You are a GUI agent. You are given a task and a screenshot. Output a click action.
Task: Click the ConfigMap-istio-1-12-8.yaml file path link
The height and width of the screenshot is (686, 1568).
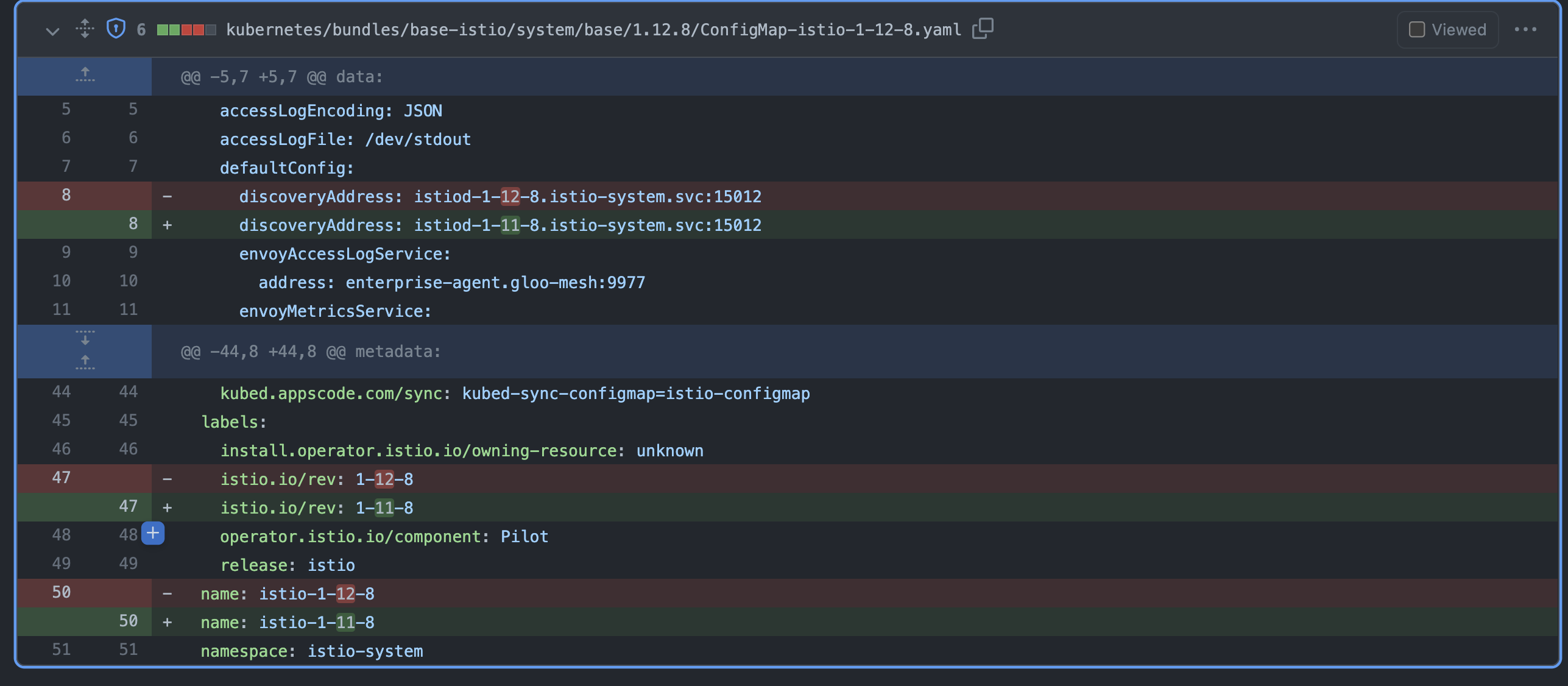click(x=593, y=30)
